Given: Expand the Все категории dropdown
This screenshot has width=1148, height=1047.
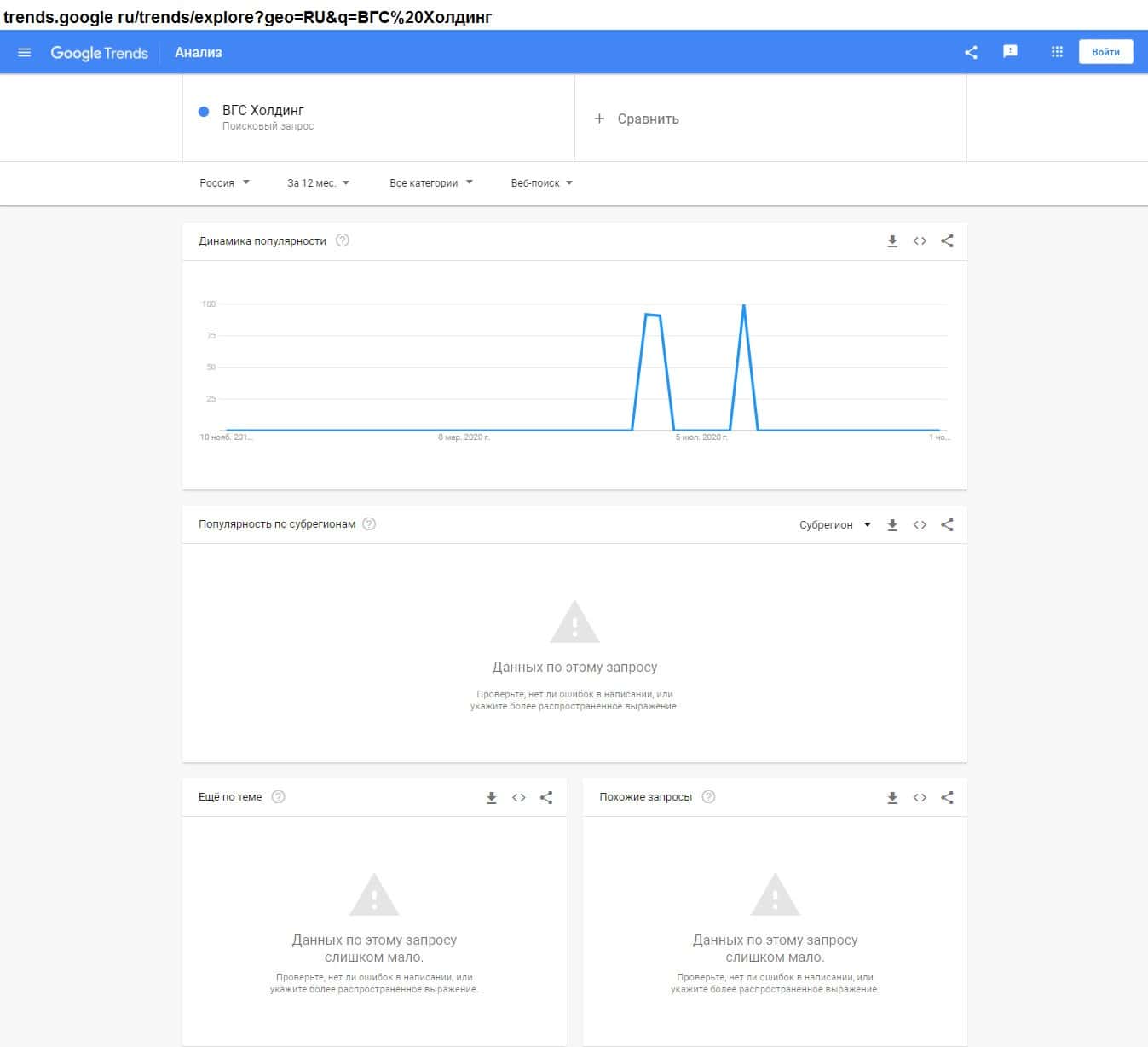Looking at the screenshot, I should pyautogui.click(x=430, y=182).
